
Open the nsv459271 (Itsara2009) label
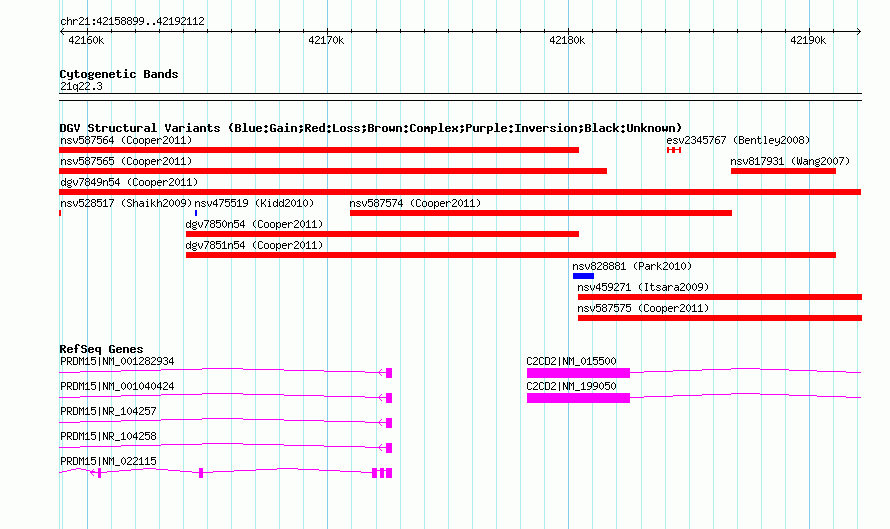click(x=643, y=287)
